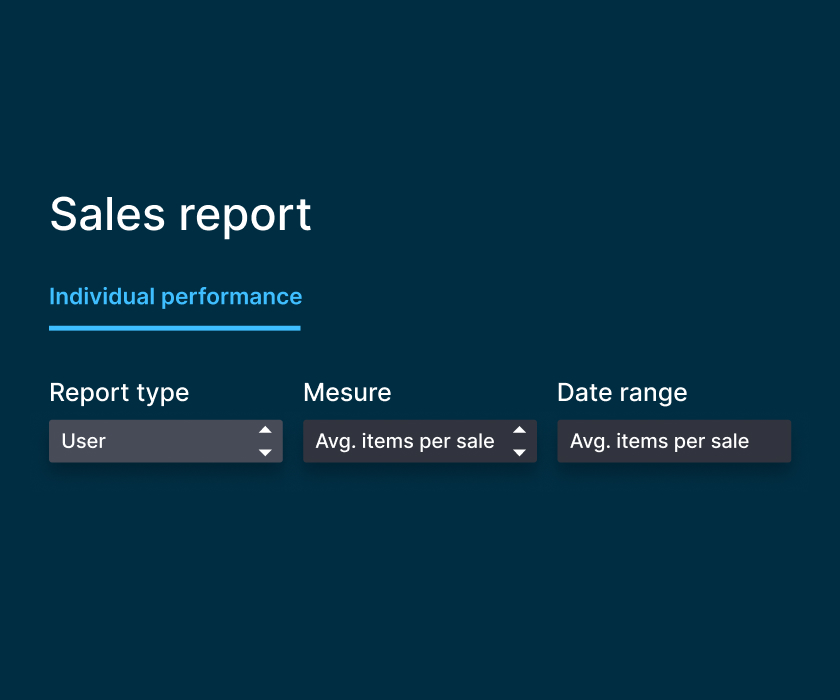Switch to the Individual performance tab
The width and height of the screenshot is (840, 700).
(x=175, y=297)
